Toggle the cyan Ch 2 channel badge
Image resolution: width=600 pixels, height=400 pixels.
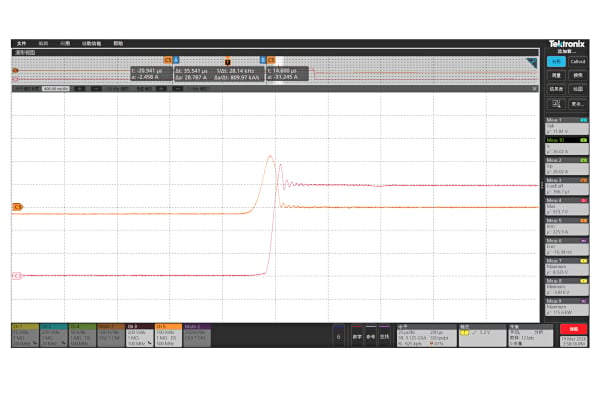pyautogui.click(x=54, y=335)
